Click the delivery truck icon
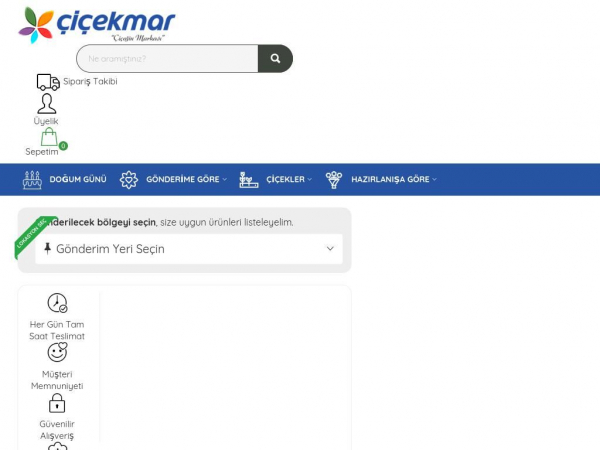Viewport: 600px width, 450px height. 48,82
